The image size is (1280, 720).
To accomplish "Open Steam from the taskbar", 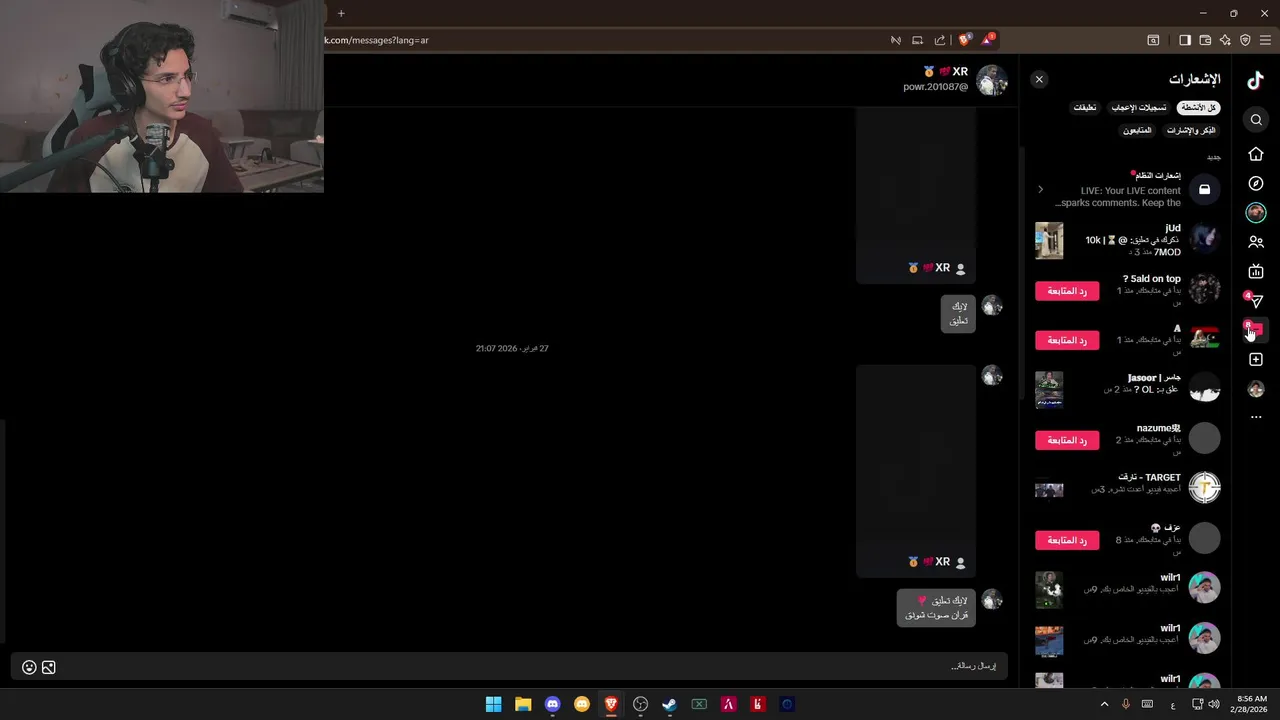I will click(x=670, y=704).
